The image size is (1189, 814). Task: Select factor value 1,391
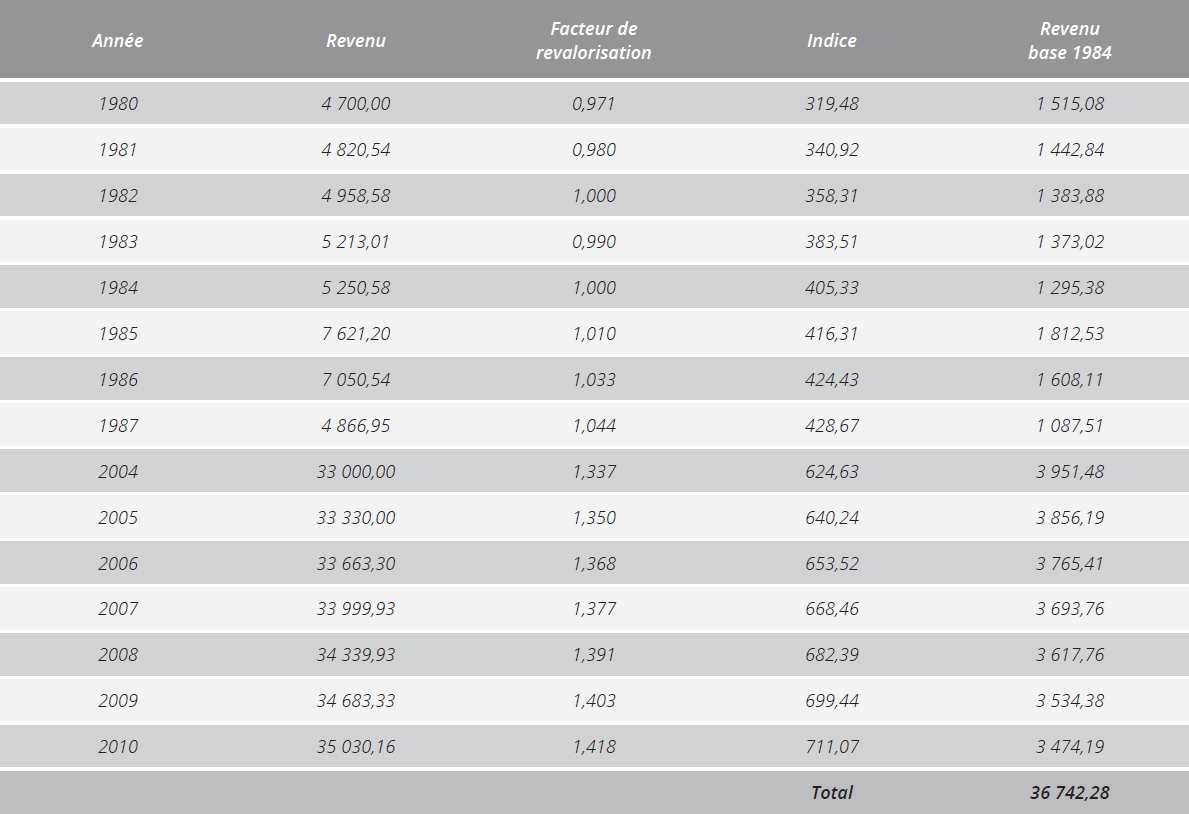[594, 655]
